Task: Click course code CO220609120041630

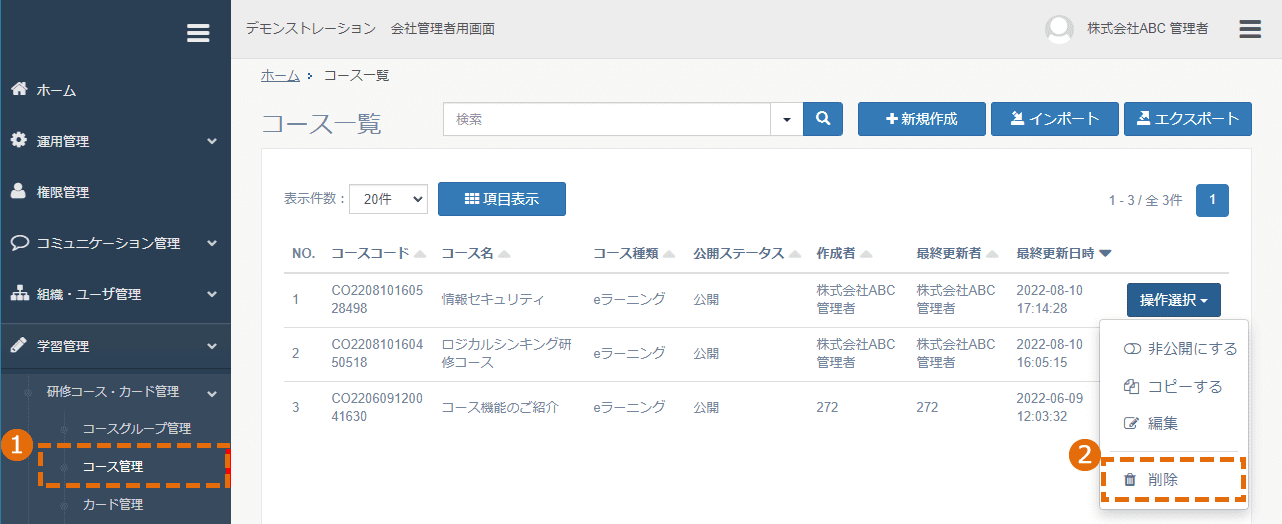Action: click(377, 407)
